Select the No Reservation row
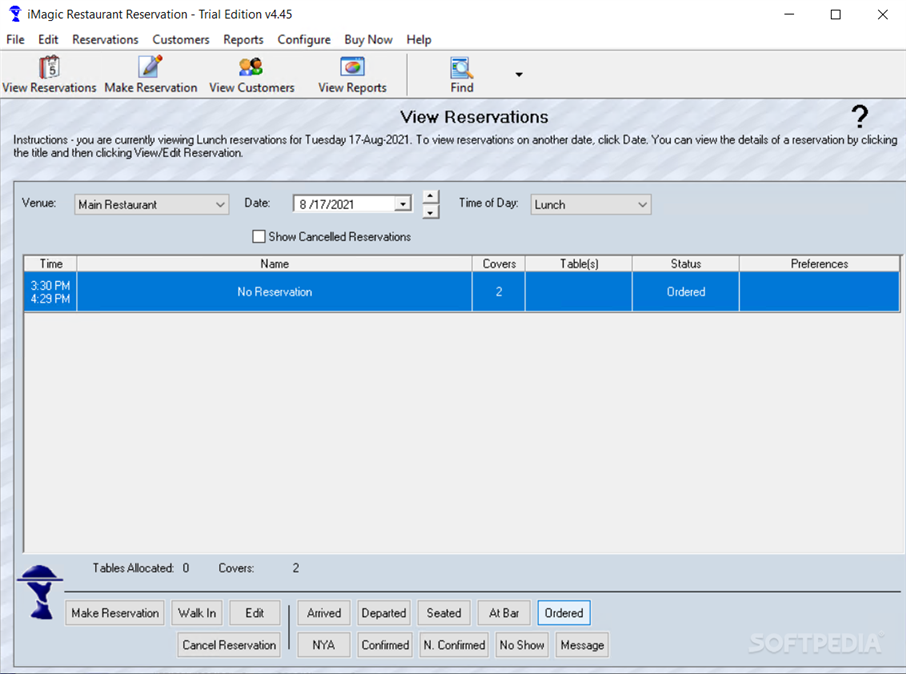This screenshot has width=906, height=674. point(462,292)
